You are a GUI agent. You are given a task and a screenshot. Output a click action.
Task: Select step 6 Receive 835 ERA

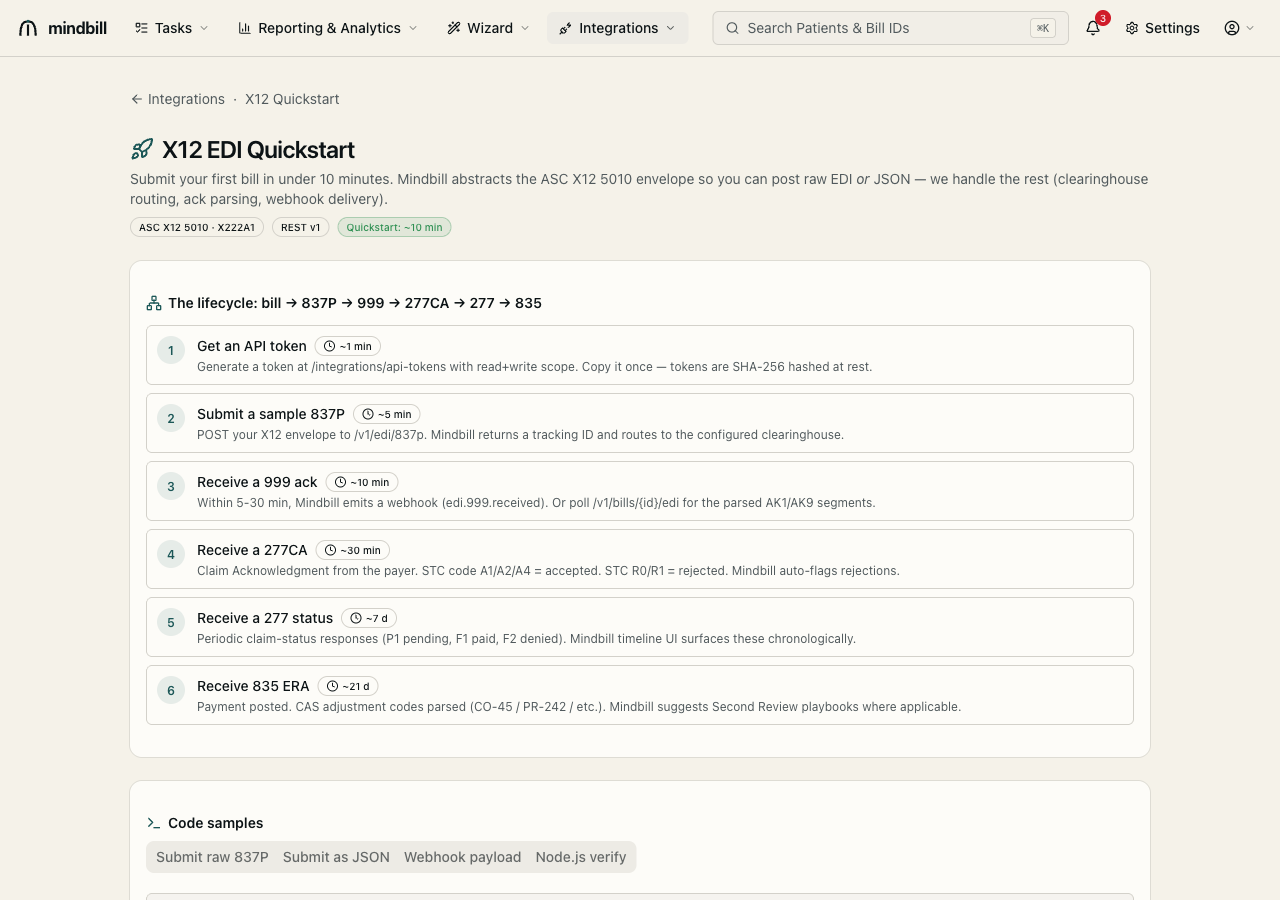(640, 695)
